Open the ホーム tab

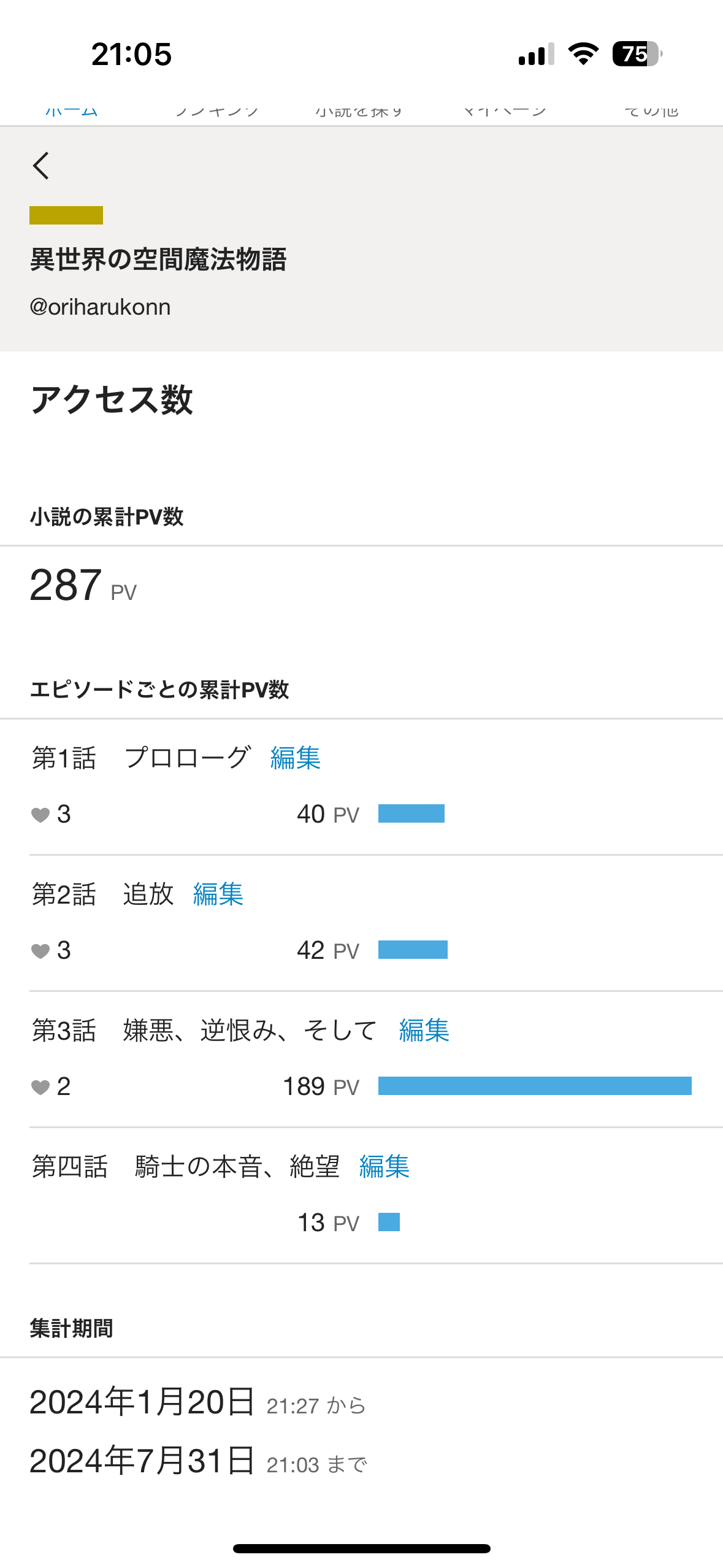(x=72, y=112)
